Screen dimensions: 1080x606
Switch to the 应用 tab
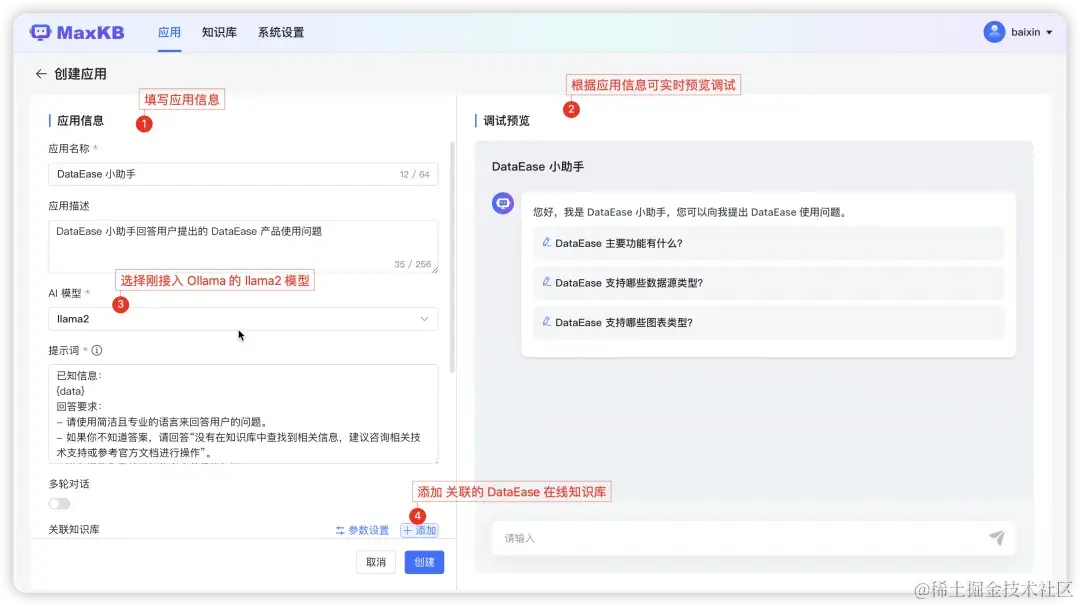(x=169, y=32)
